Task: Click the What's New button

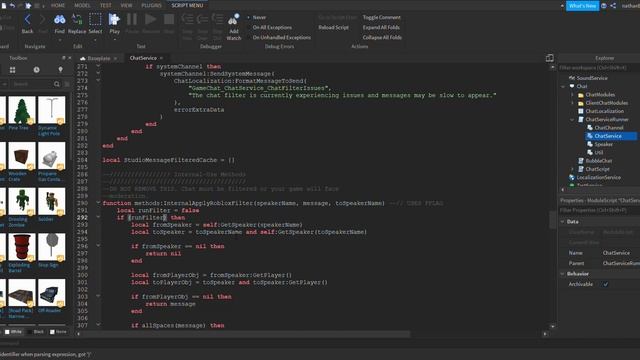Action: click(582, 6)
